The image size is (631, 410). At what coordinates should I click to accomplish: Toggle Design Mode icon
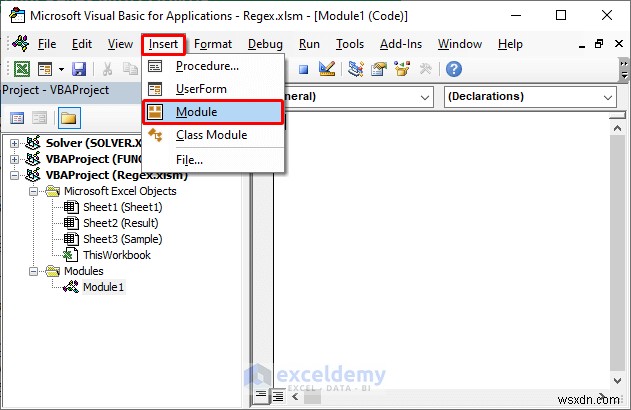point(327,69)
